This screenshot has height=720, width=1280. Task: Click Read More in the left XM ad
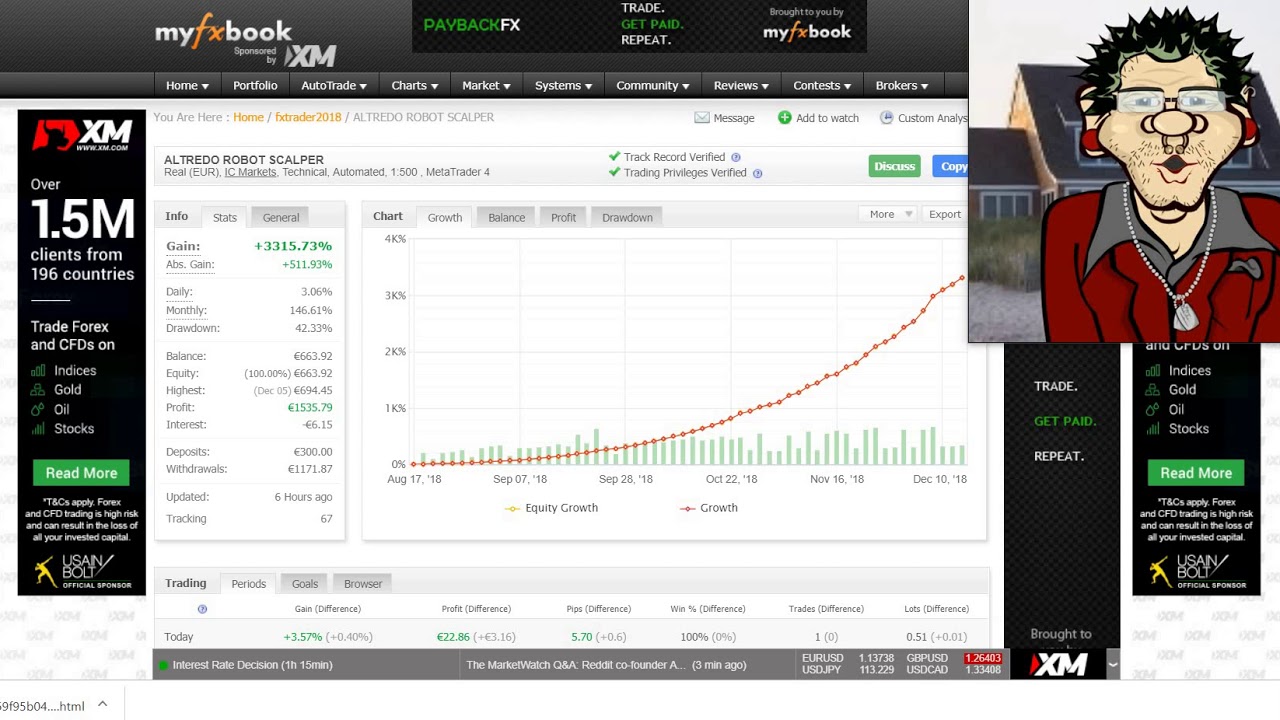tap(81, 473)
